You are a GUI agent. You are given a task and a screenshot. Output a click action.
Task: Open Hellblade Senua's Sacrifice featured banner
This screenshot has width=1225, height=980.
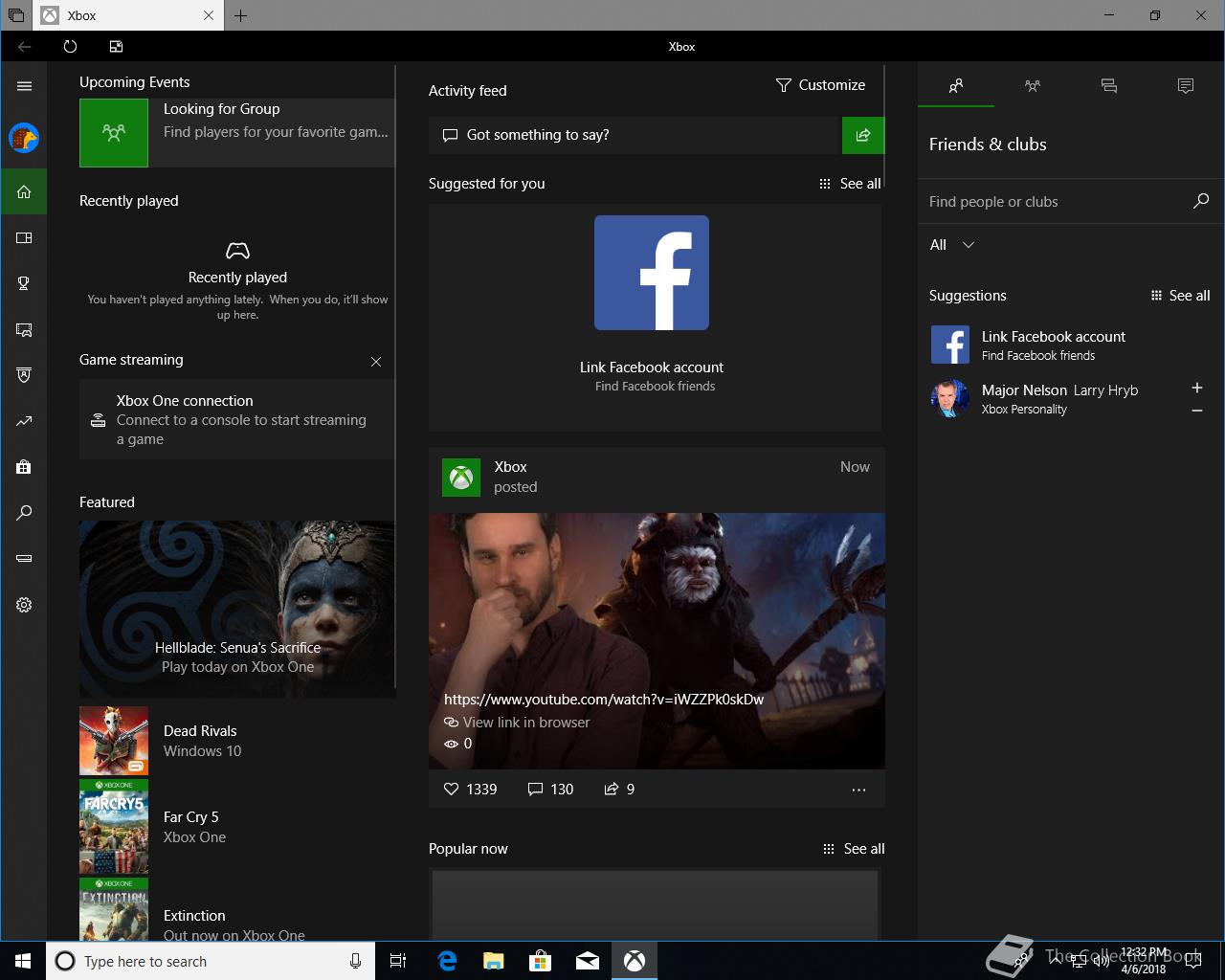coord(237,609)
